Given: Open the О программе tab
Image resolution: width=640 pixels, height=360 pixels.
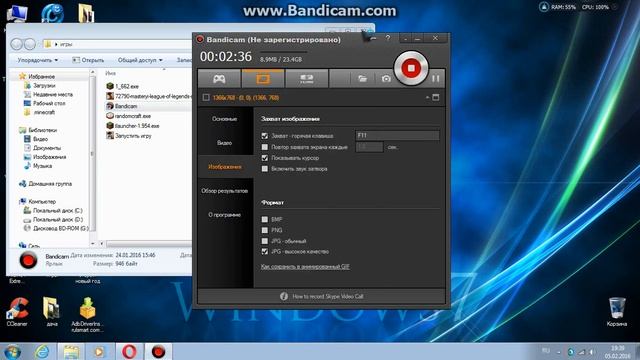Looking at the screenshot, I should tap(224, 215).
